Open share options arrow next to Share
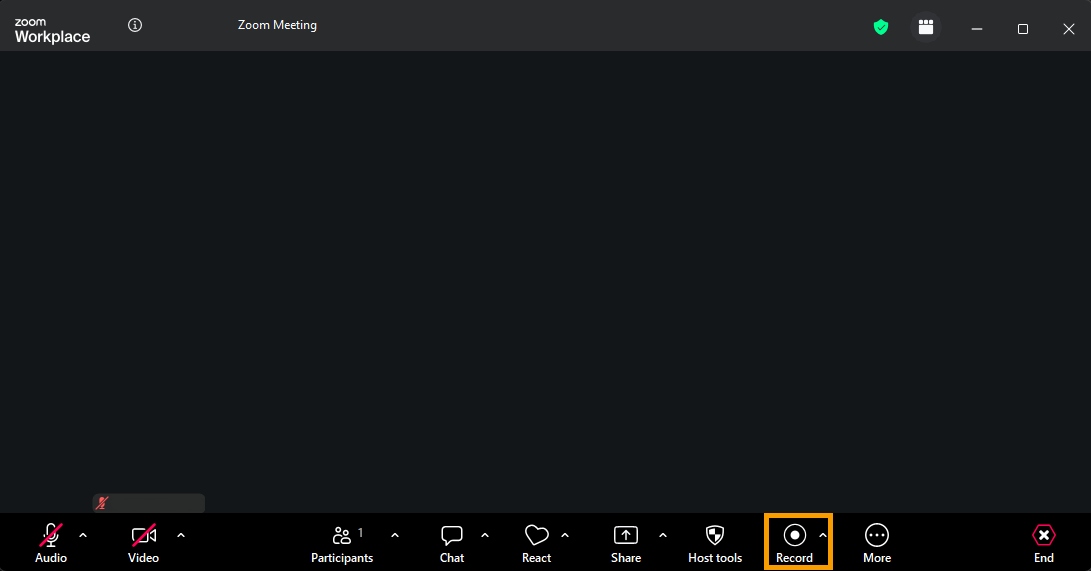 pyautogui.click(x=663, y=535)
